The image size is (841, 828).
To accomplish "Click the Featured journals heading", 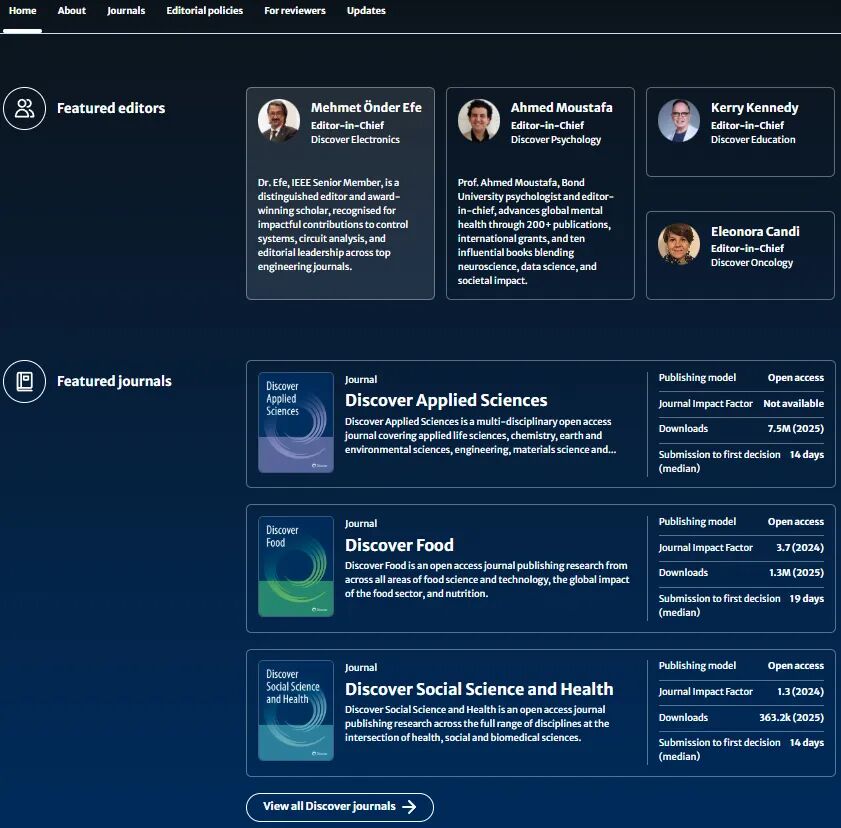I will (114, 381).
